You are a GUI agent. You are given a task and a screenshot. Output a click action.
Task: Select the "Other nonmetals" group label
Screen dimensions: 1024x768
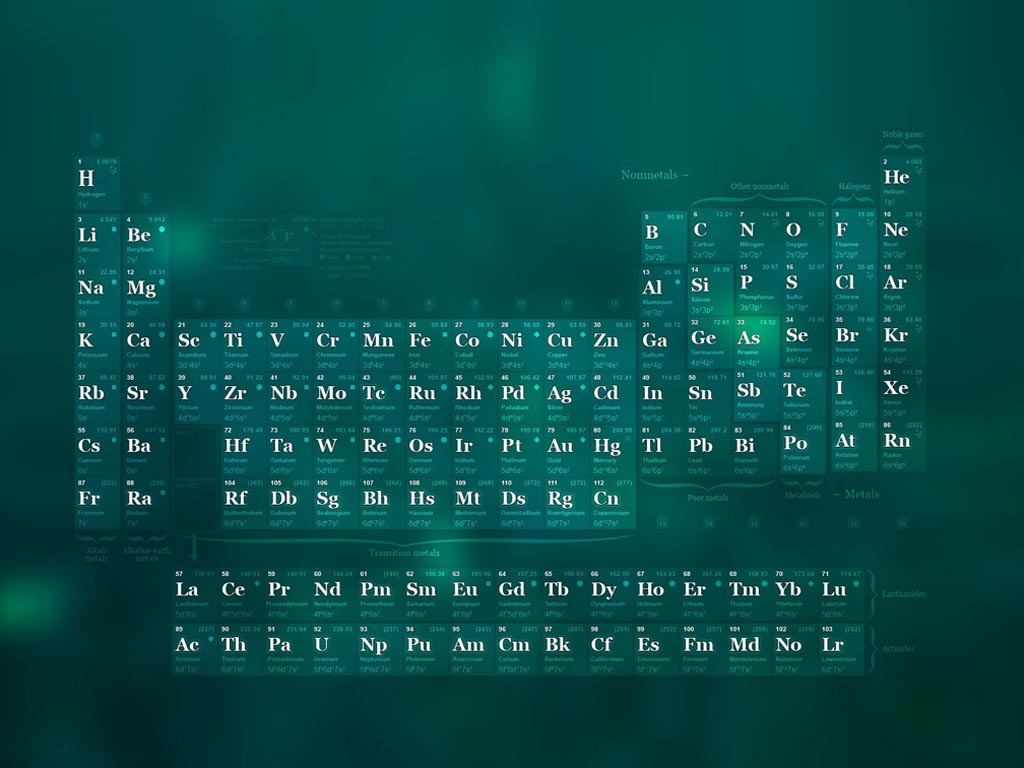pos(760,187)
